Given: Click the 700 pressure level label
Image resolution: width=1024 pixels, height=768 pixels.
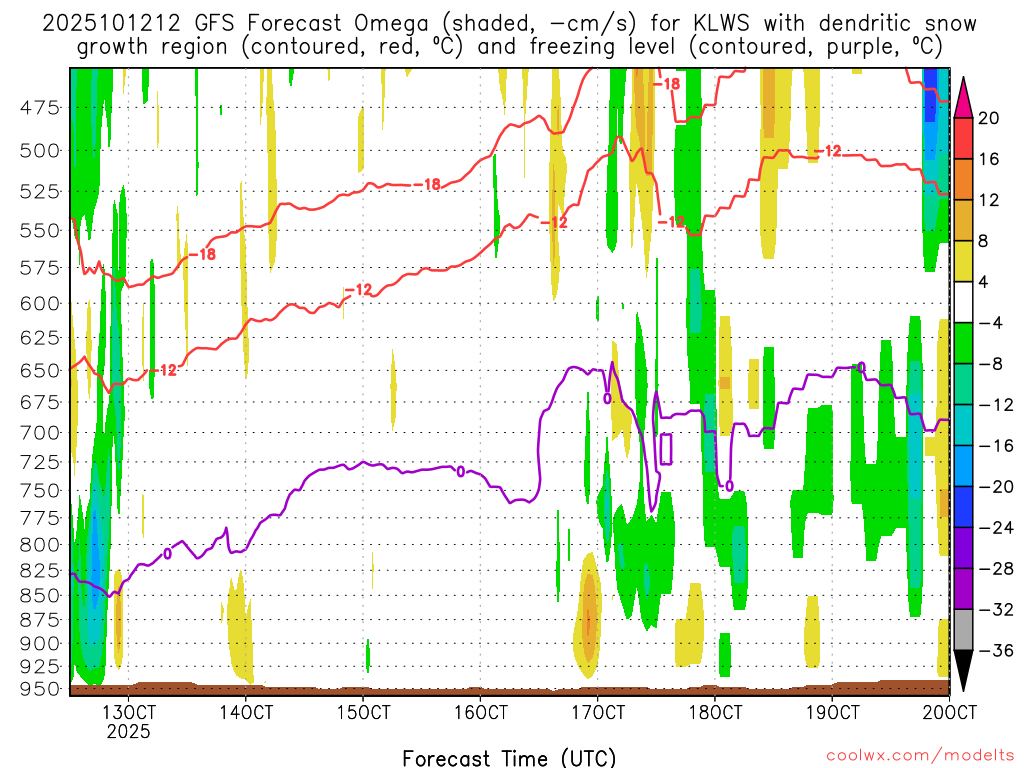Looking at the screenshot, I should click(40, 432).
